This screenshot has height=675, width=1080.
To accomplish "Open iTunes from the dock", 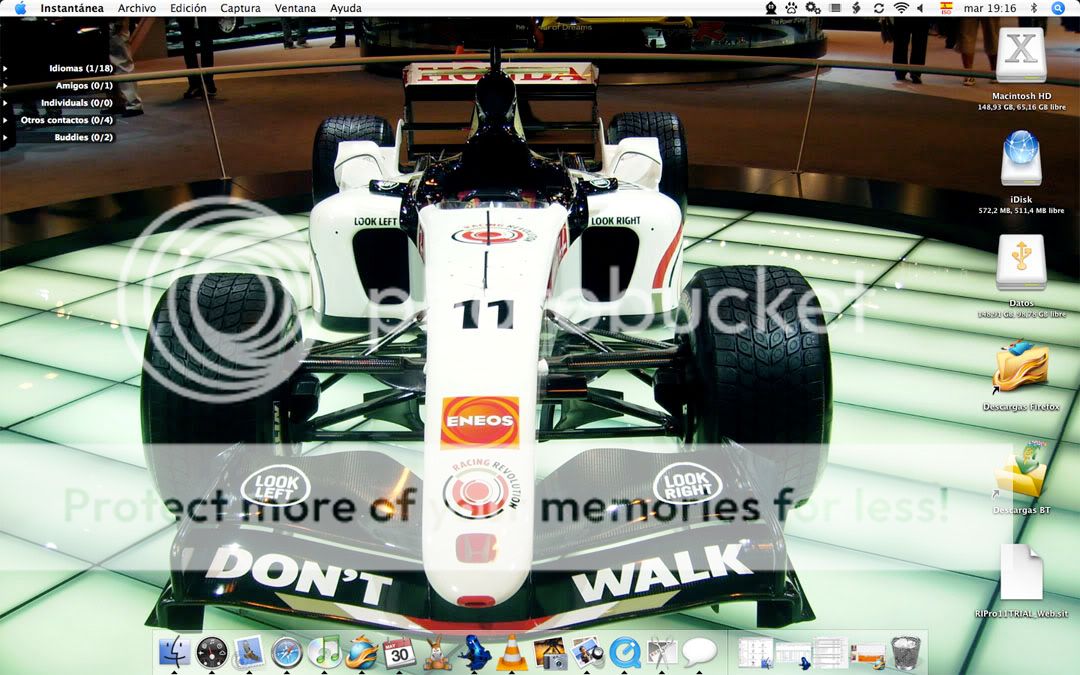I will [324, 652].
